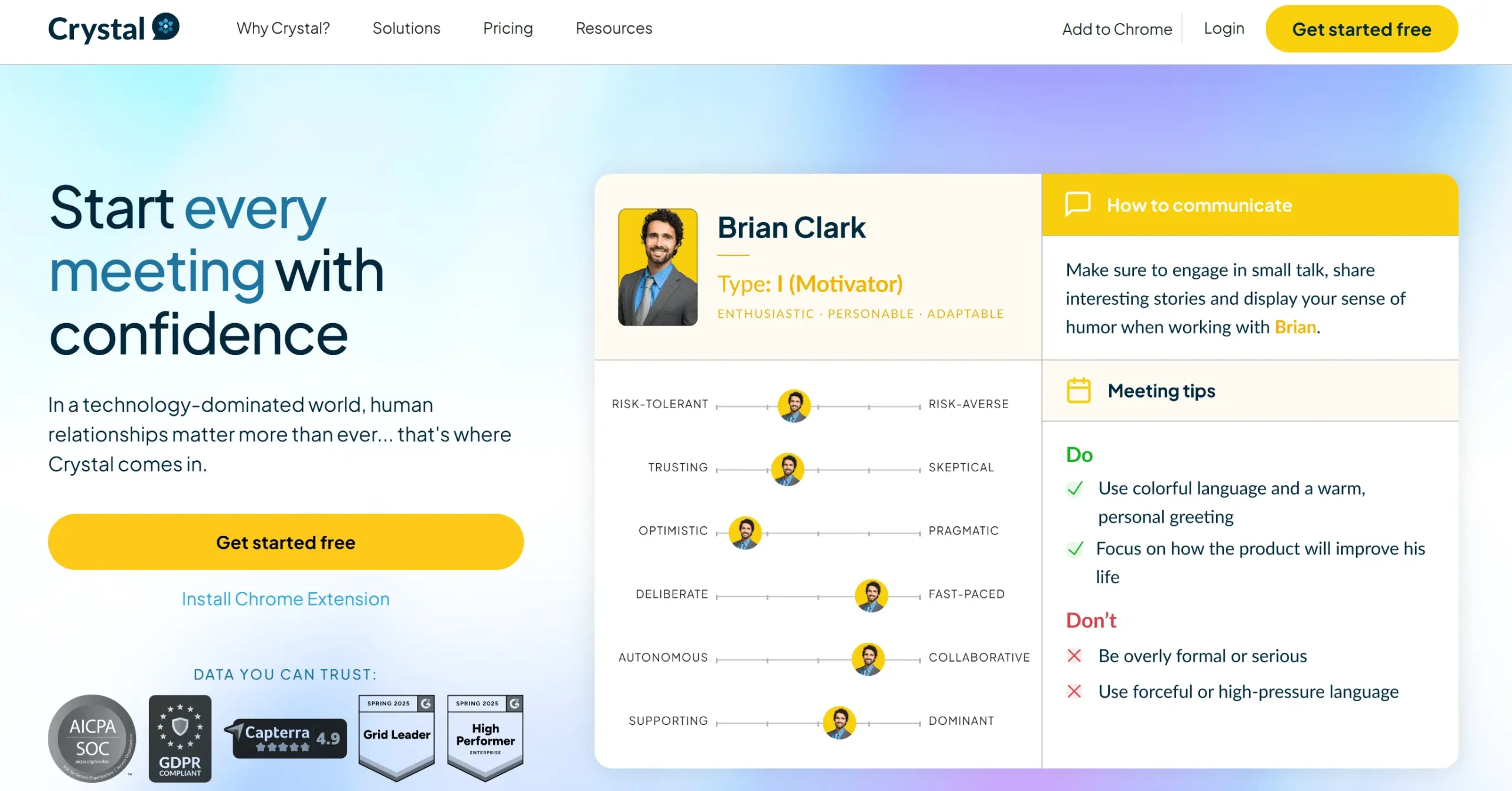Click the Crystal logo icon
Image resolution: width=1512 pixels, height=791 pixels.
coord(165,27)
